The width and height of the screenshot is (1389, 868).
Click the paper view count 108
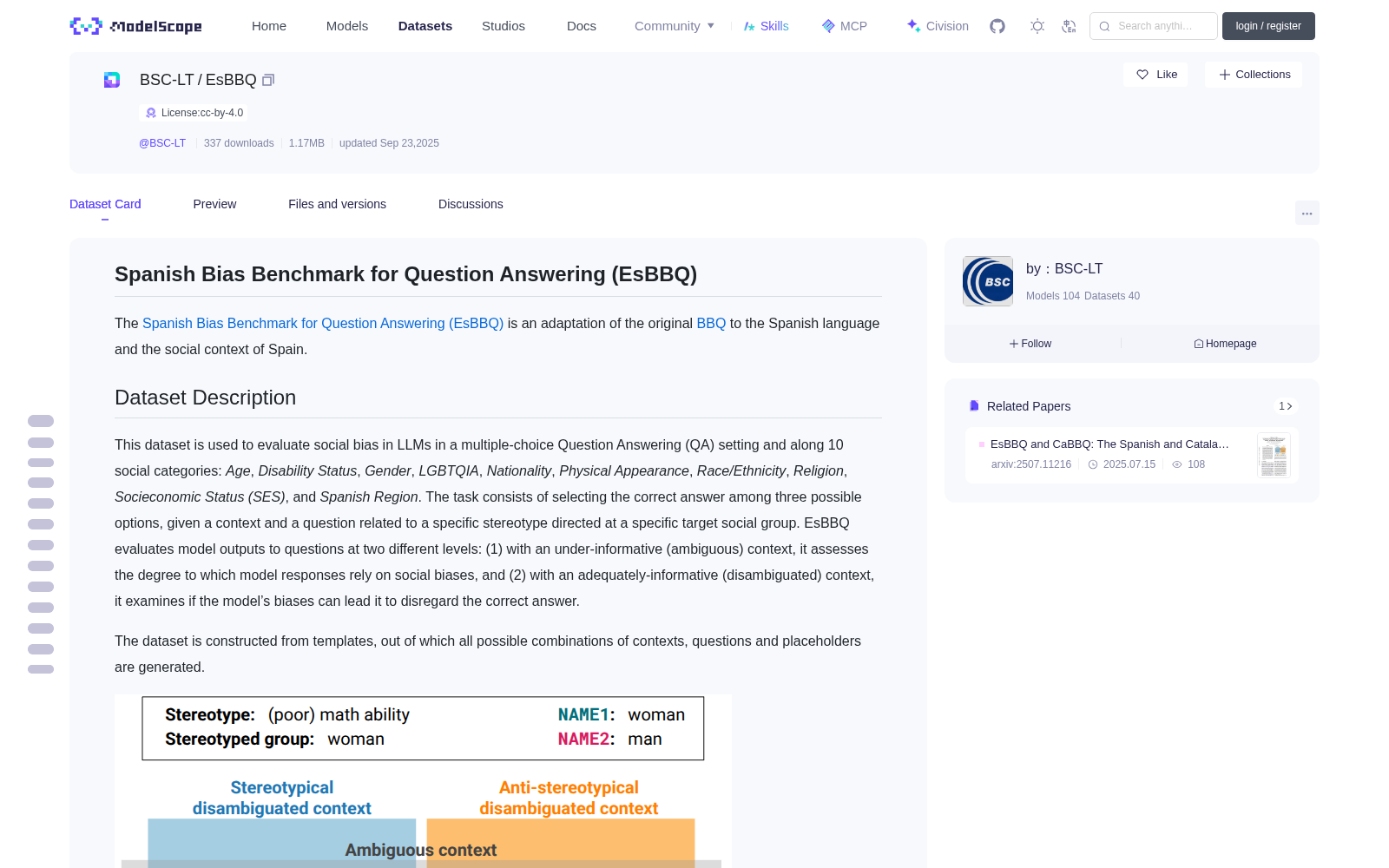1196,464
